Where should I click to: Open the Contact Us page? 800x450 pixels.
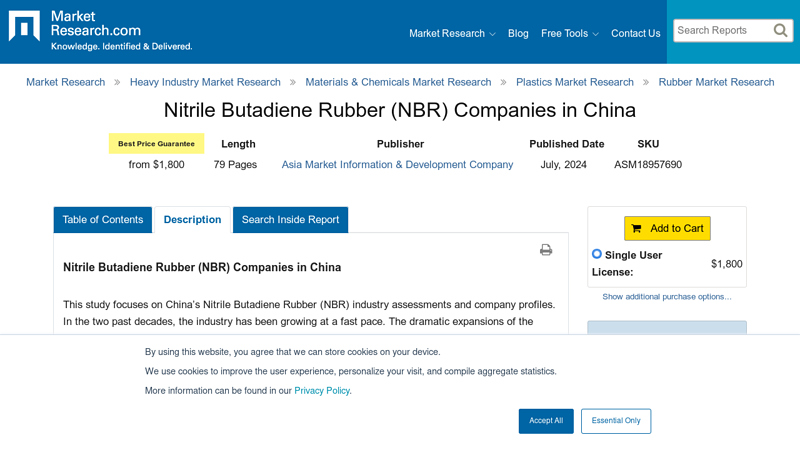tap(635, 33)
